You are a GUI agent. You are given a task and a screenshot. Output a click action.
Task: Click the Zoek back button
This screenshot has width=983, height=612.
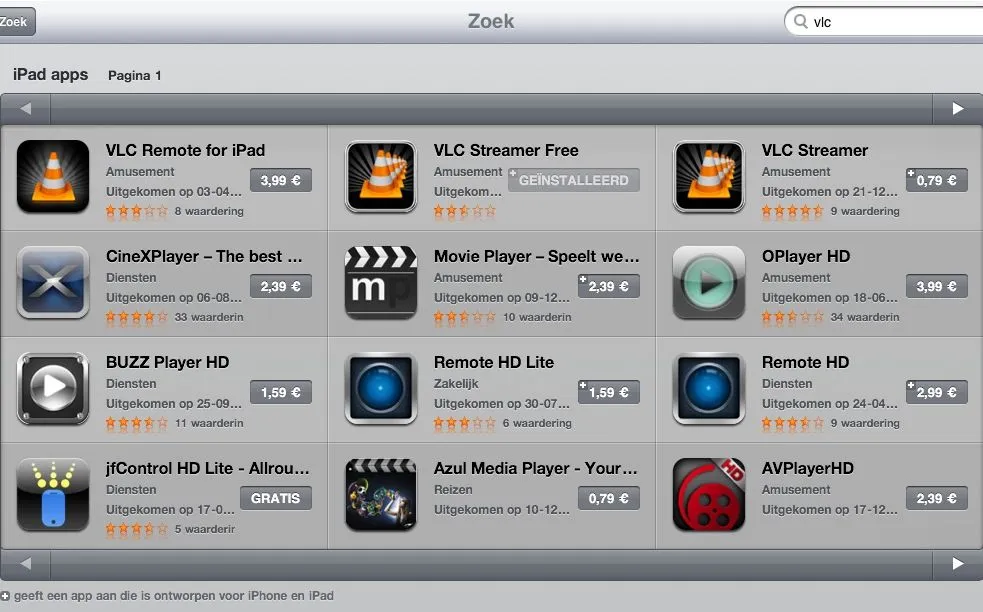tap(15, 22)
